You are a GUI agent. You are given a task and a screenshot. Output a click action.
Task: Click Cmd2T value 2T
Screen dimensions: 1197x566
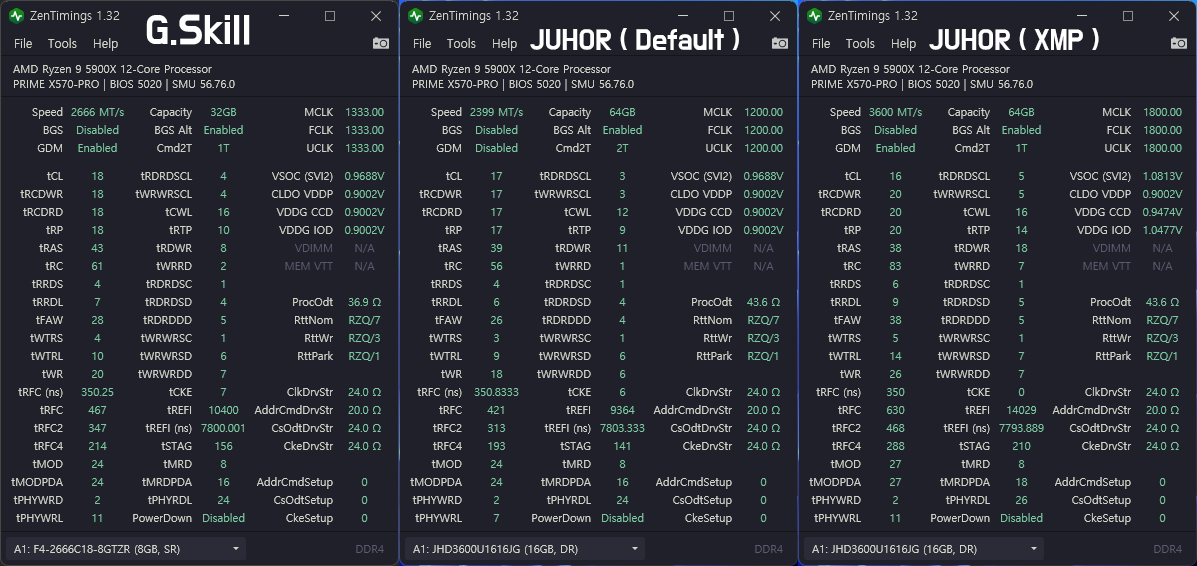pyautogui.click(x=622, y=148)
